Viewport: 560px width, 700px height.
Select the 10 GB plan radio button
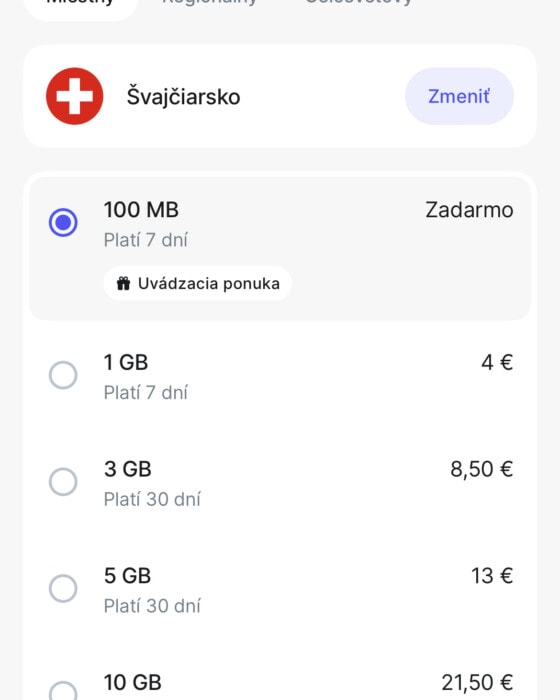[63, 691]
